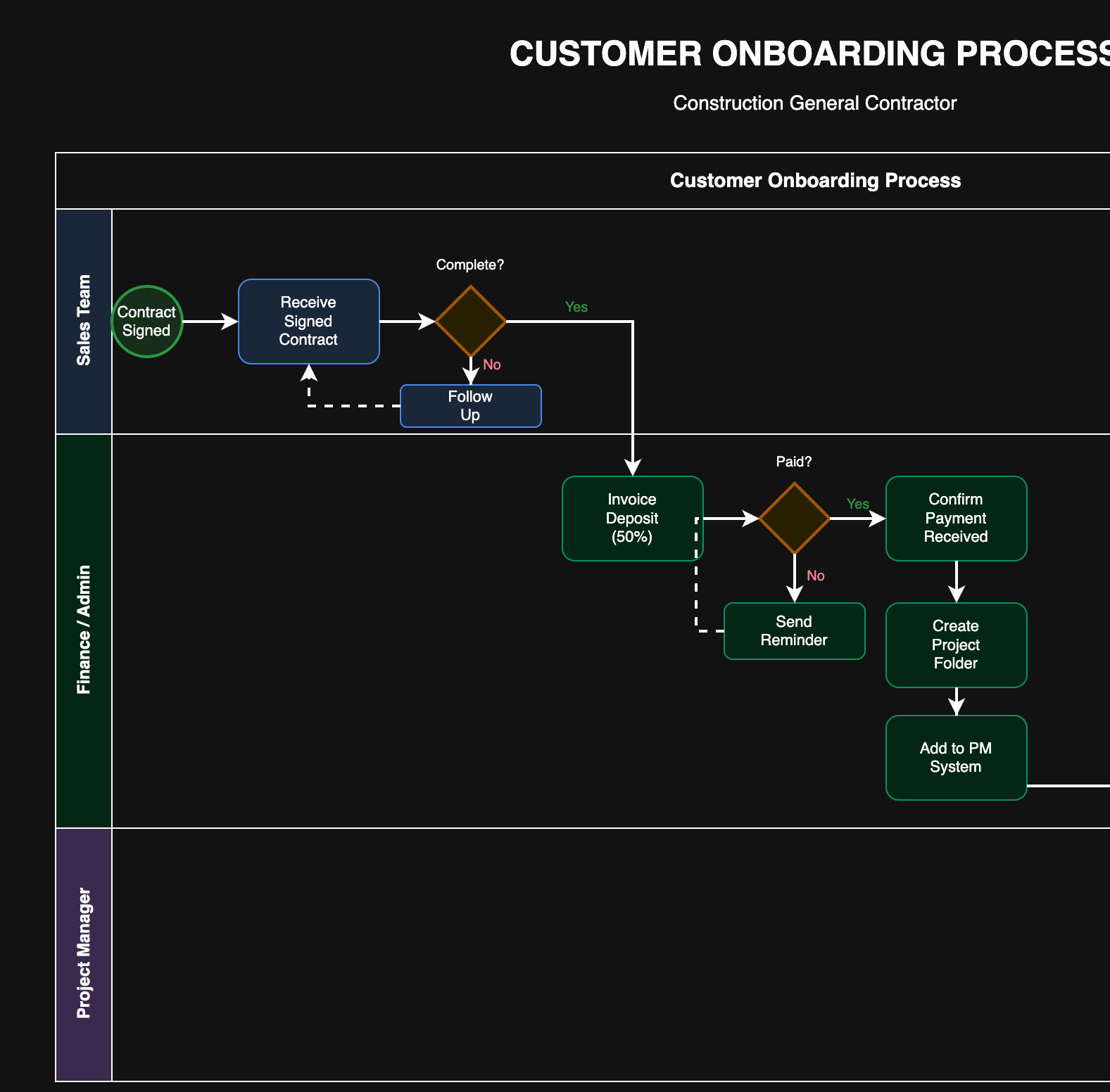Click the green Yes label after Complete?
This screenshot has width=1110, height=1092.
576,307
